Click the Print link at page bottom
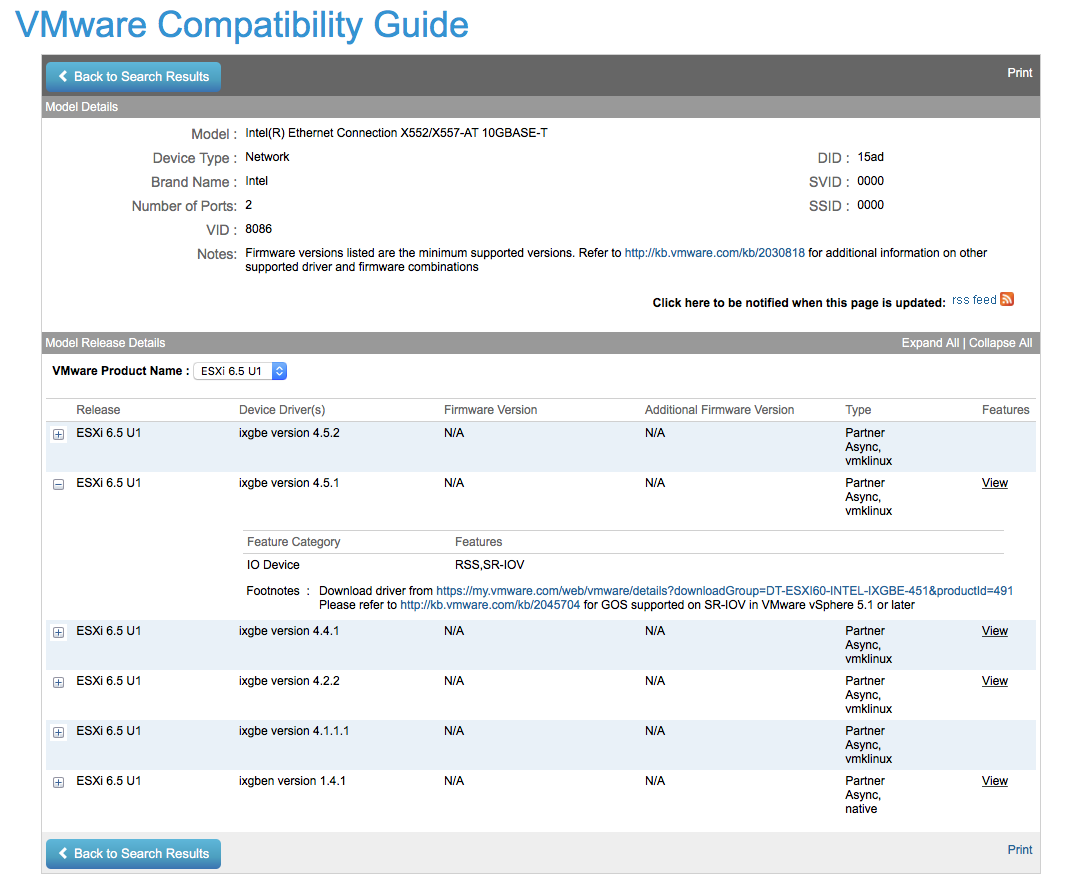The height and width of the screenshot is (888, 1075). point(1019,850)
